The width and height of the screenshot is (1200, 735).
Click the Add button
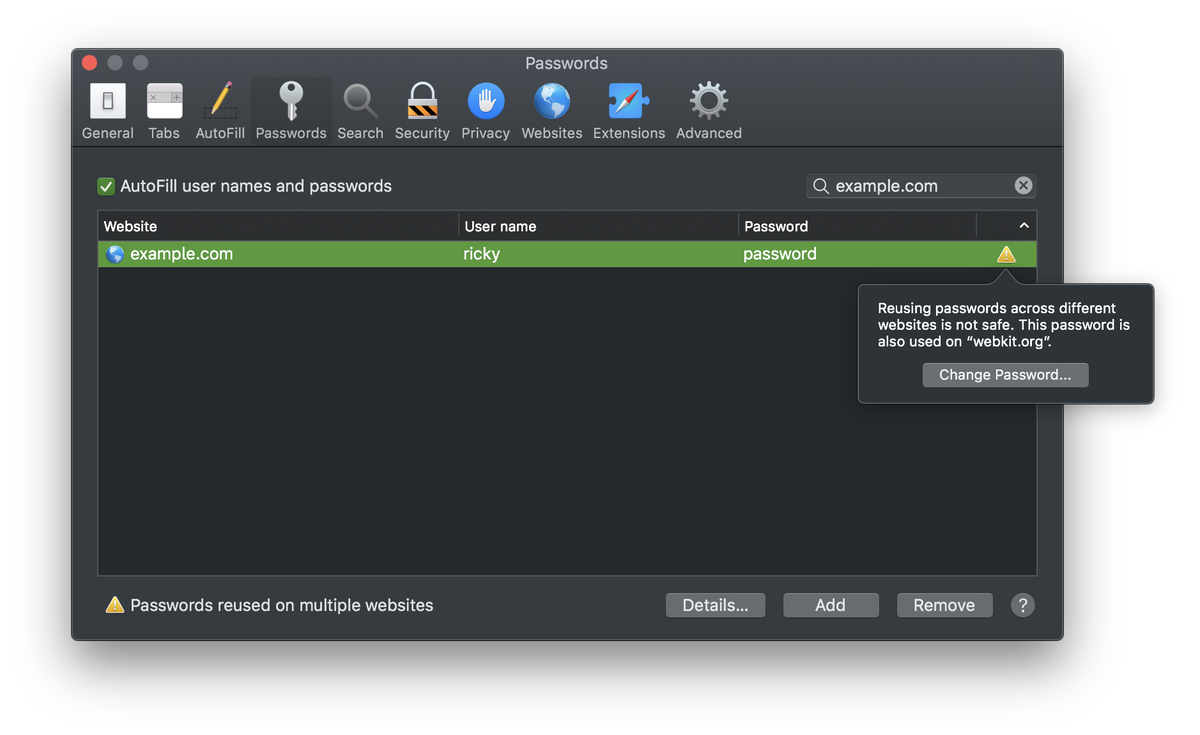(x=830, y=605)
